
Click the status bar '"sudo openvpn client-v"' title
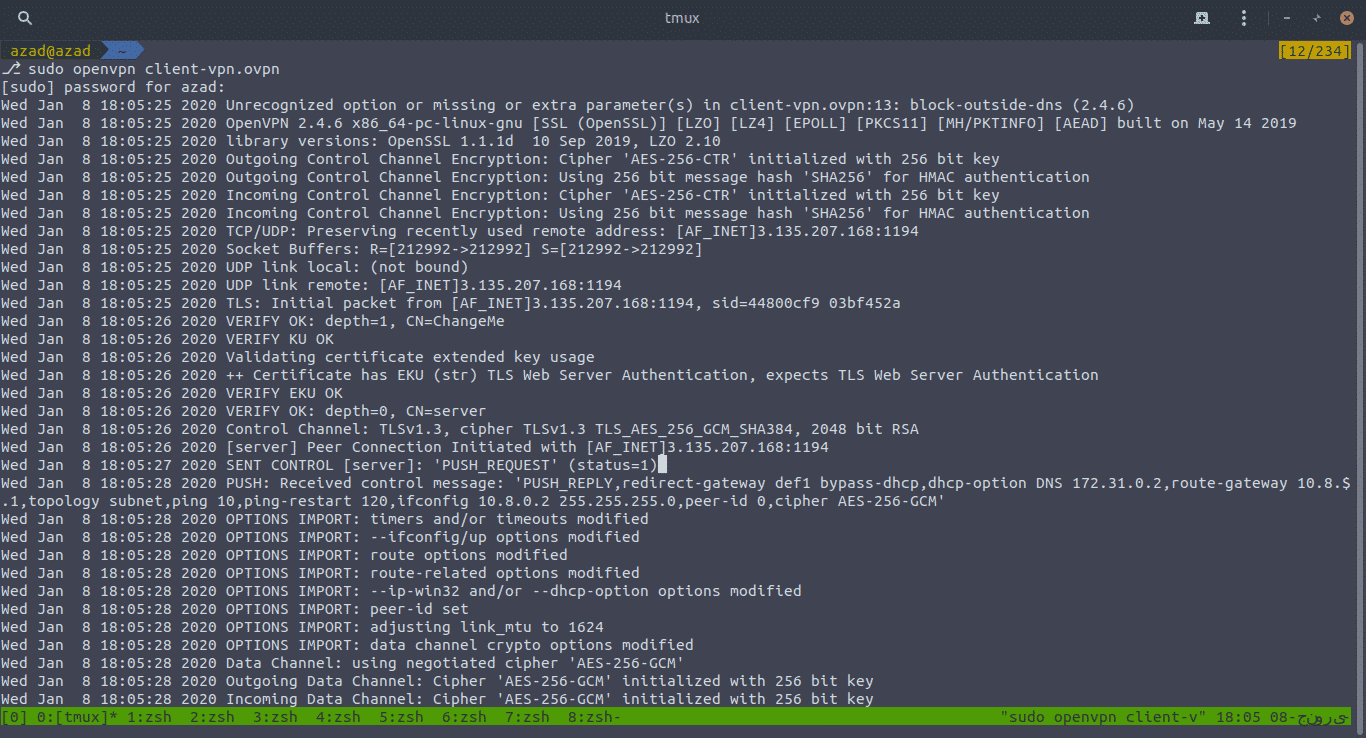[1103, 717]
